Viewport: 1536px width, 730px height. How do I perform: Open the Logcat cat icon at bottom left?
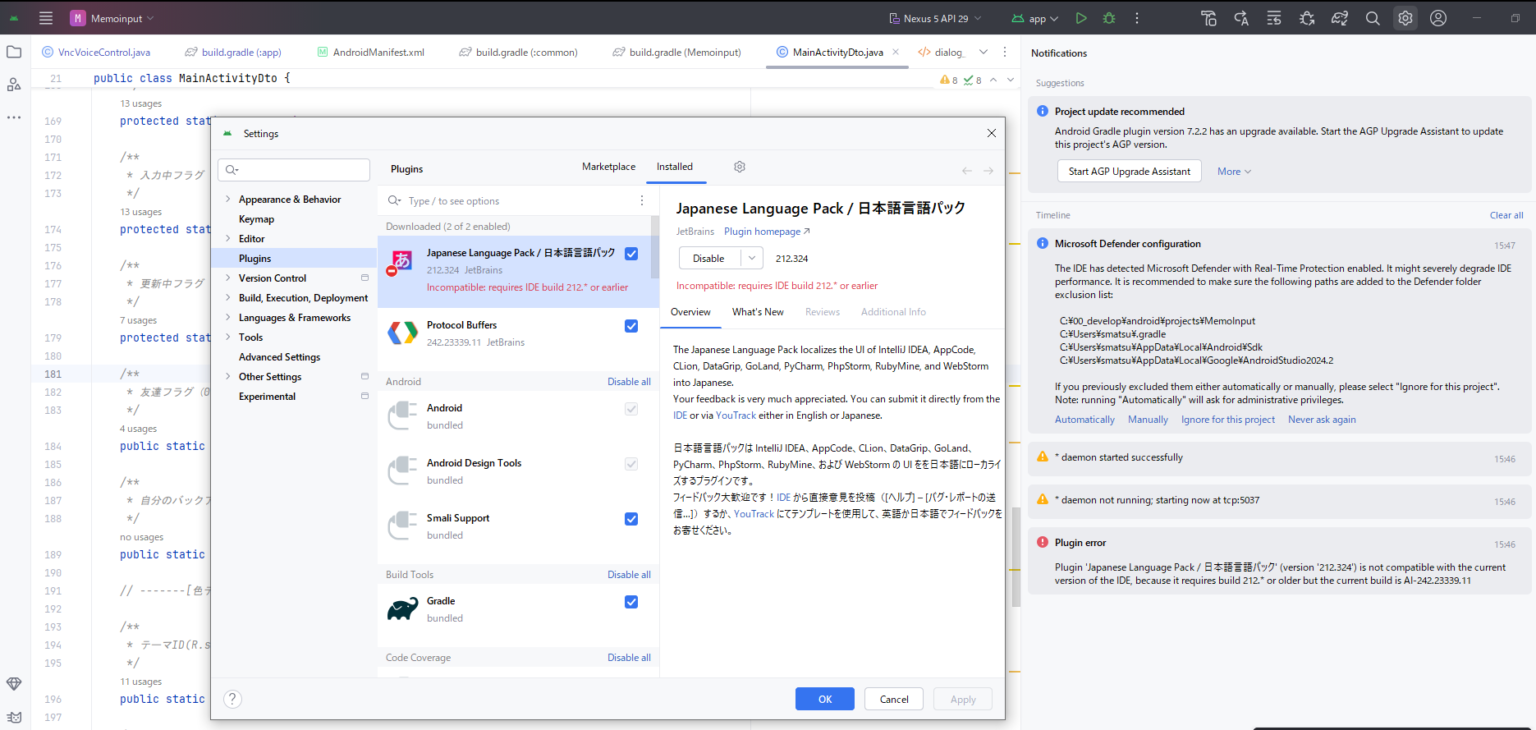[x=14, y=717]
